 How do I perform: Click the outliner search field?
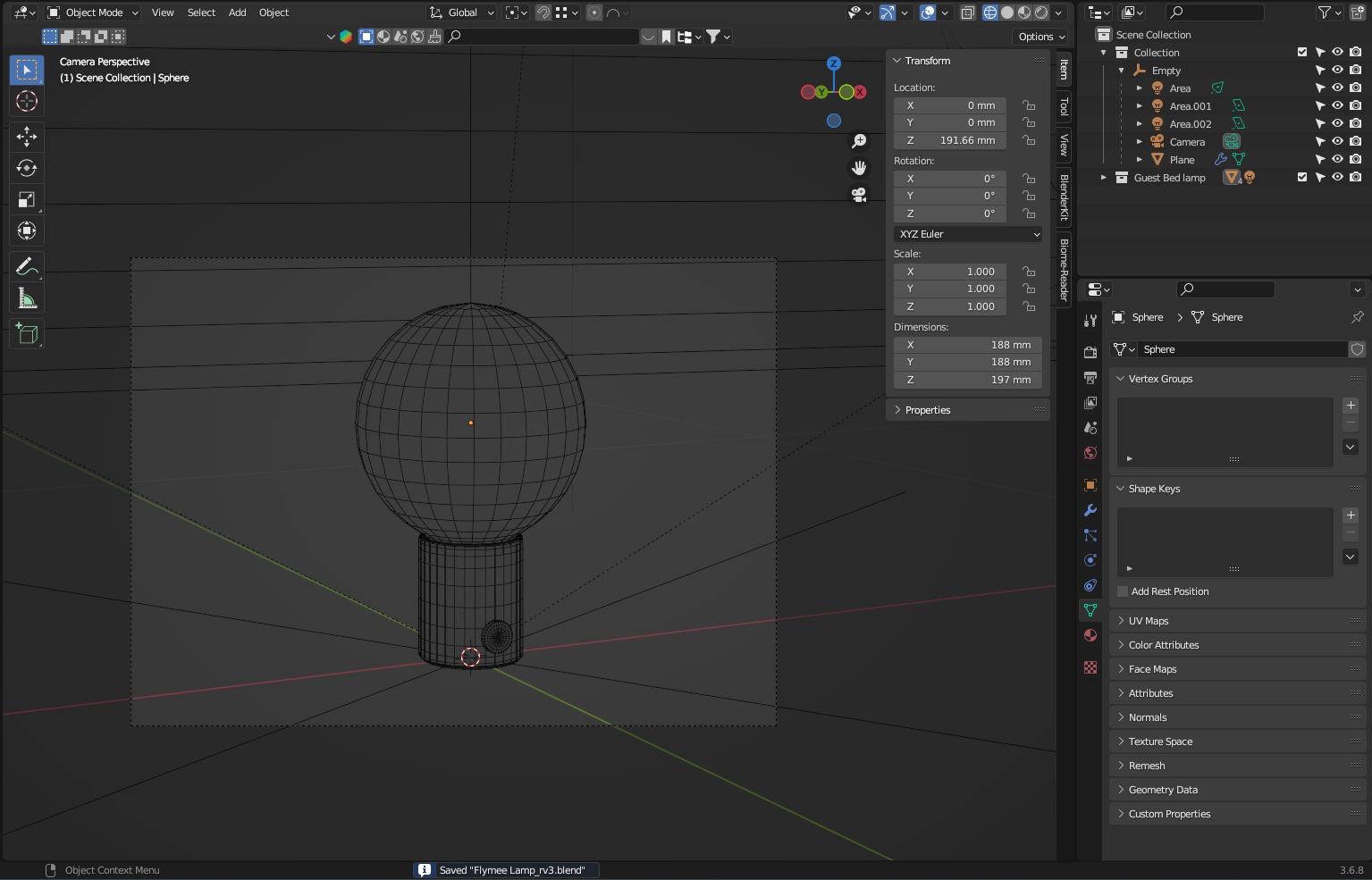click(1216, 13)
